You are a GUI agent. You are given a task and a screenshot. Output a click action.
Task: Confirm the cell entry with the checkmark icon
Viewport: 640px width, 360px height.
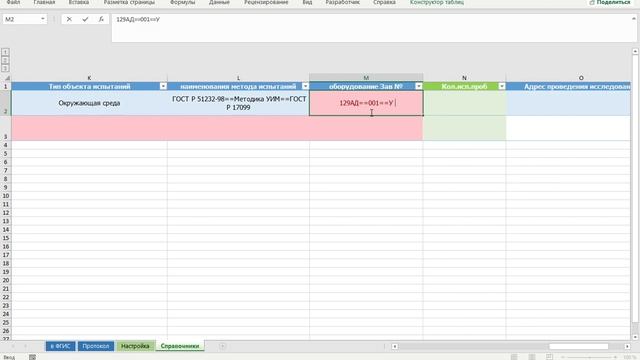tap(85, 19)
